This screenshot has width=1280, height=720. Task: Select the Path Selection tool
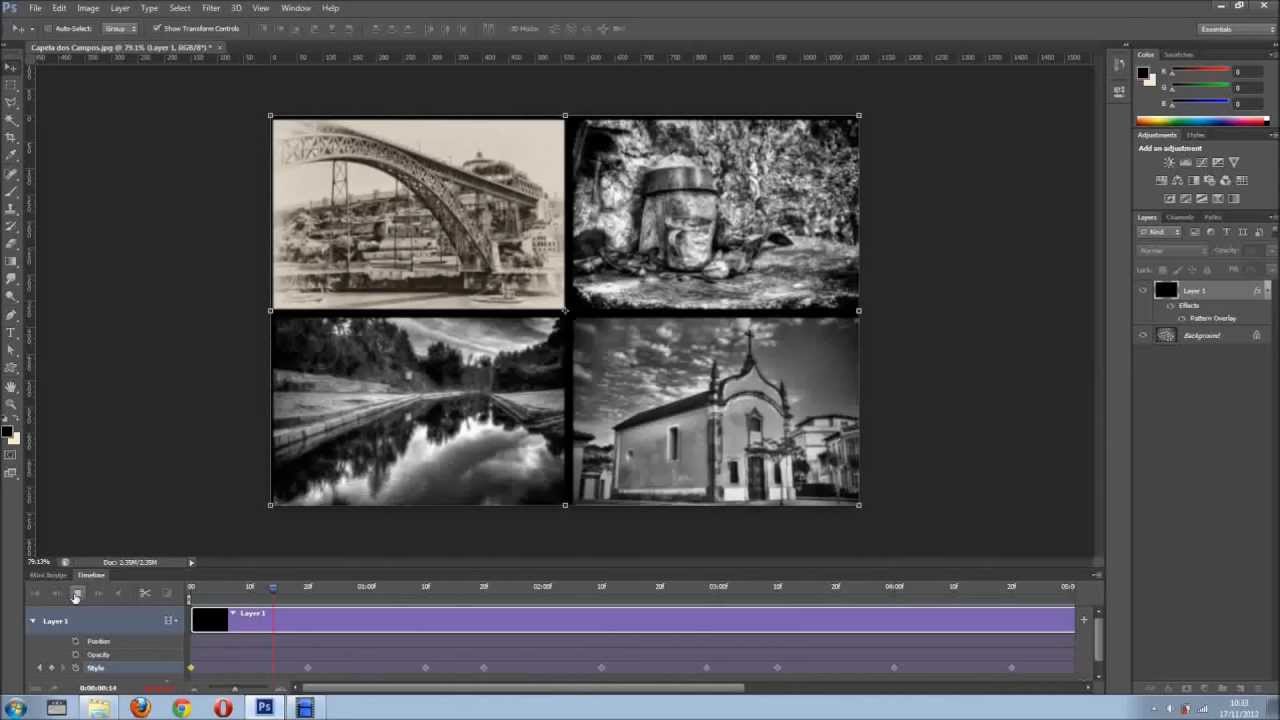click(x=11, y=350)
